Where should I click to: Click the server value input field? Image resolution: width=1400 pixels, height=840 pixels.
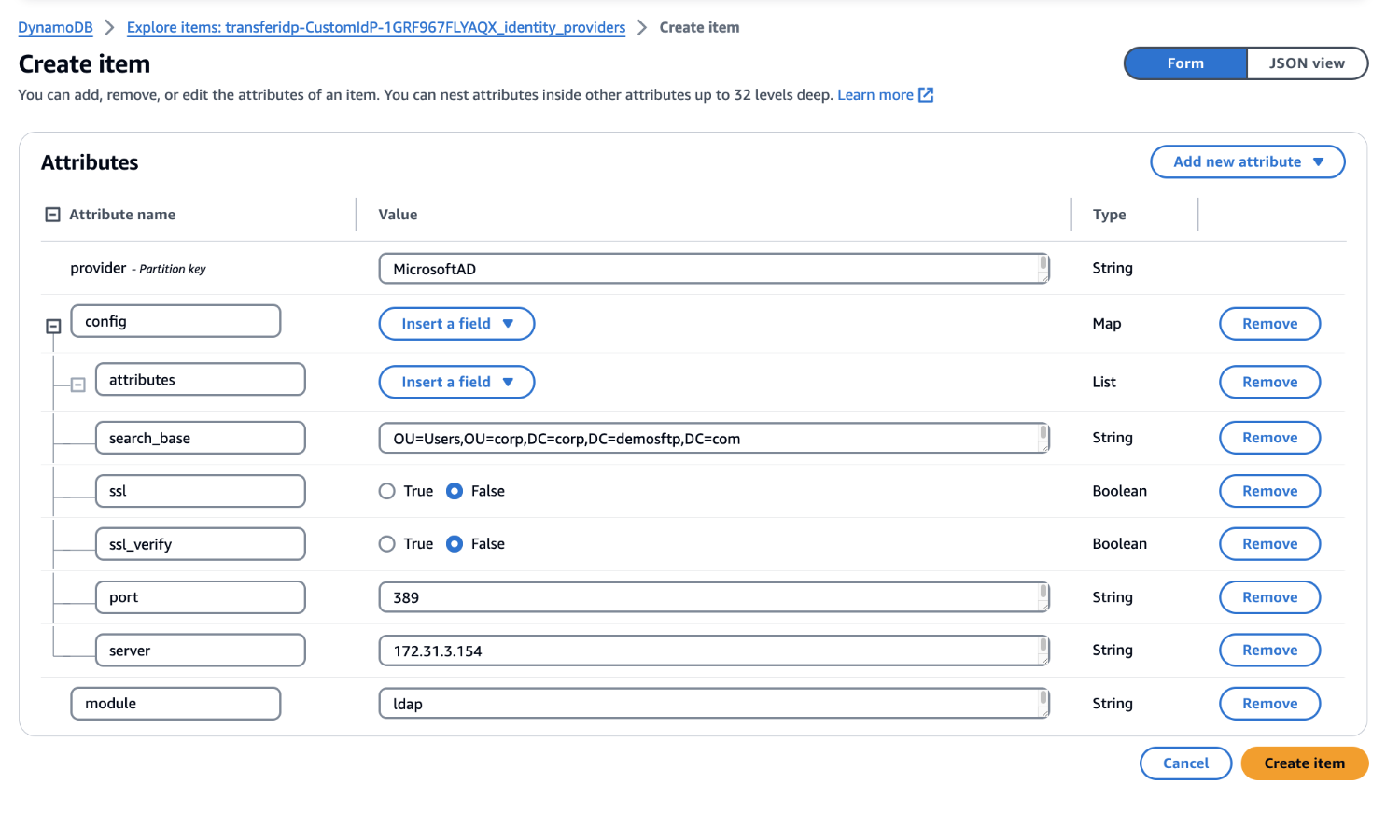[713, 650]
